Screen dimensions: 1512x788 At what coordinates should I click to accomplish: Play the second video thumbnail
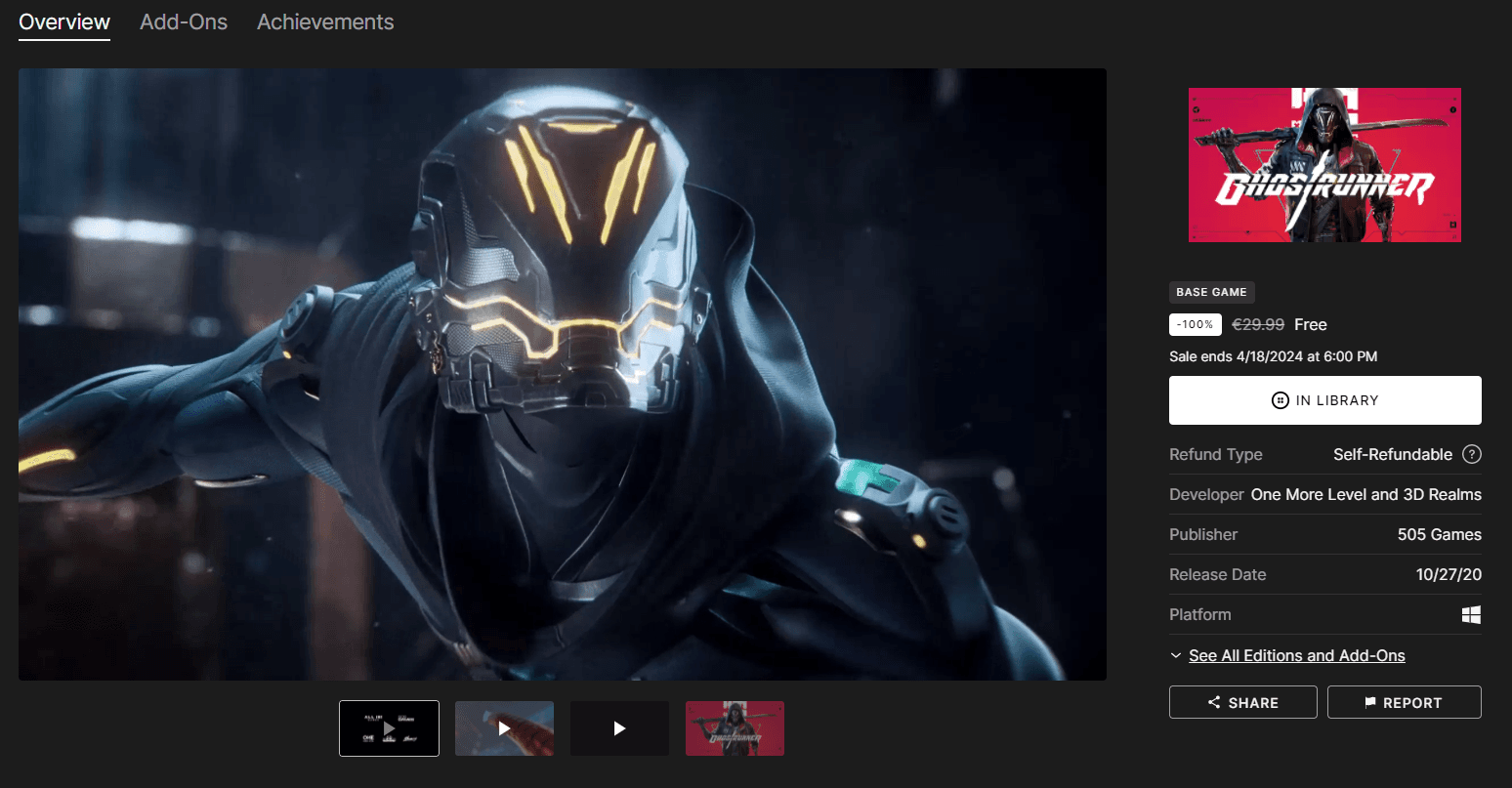(504, 728)
